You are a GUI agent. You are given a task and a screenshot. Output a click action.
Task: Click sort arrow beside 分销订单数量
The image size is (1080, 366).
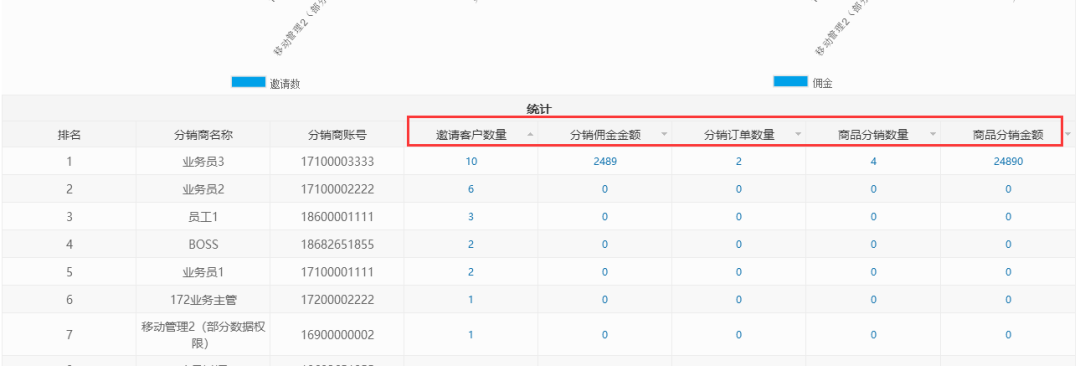click(798, 134)
